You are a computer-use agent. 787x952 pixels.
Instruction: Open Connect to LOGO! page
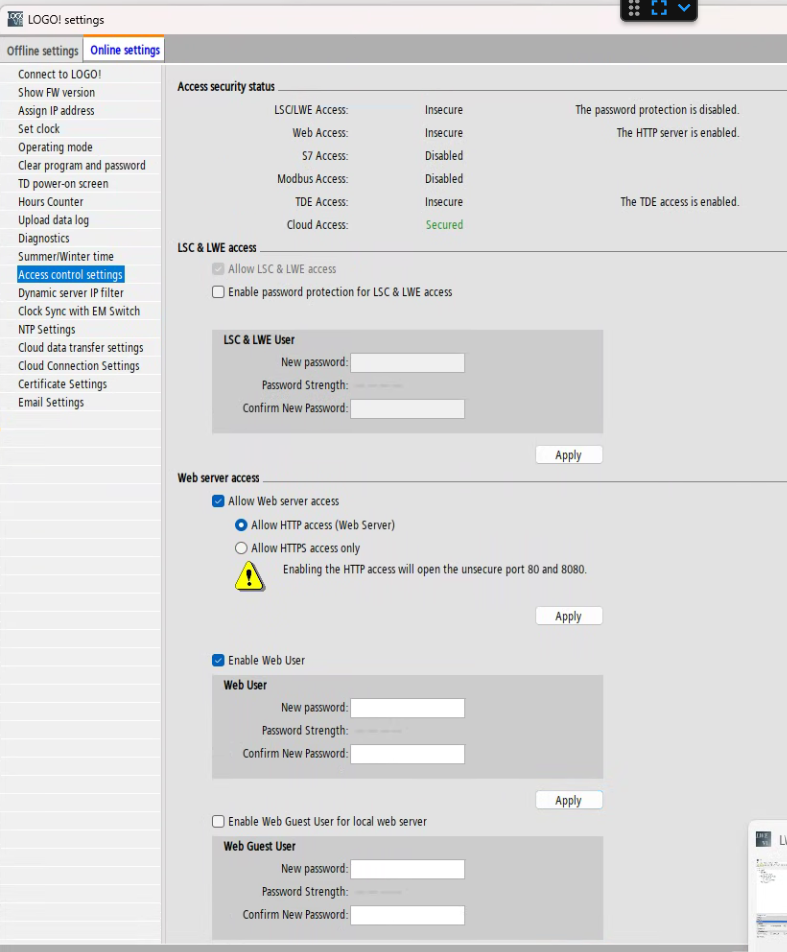60,74
